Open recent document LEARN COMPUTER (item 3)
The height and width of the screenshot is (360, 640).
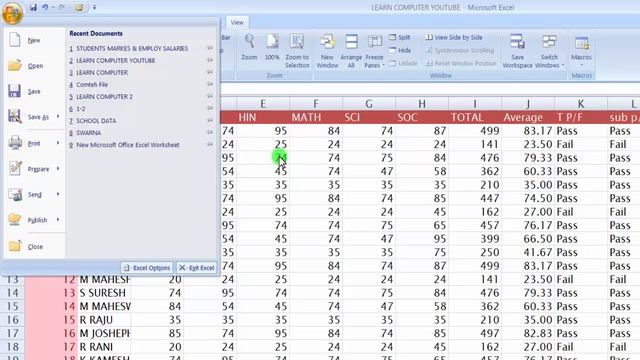[102, 73]
